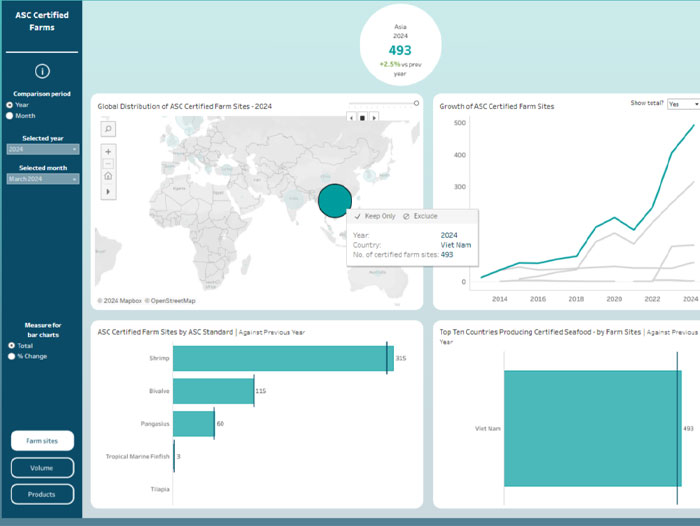Click the info icon in sidebar

42,70
